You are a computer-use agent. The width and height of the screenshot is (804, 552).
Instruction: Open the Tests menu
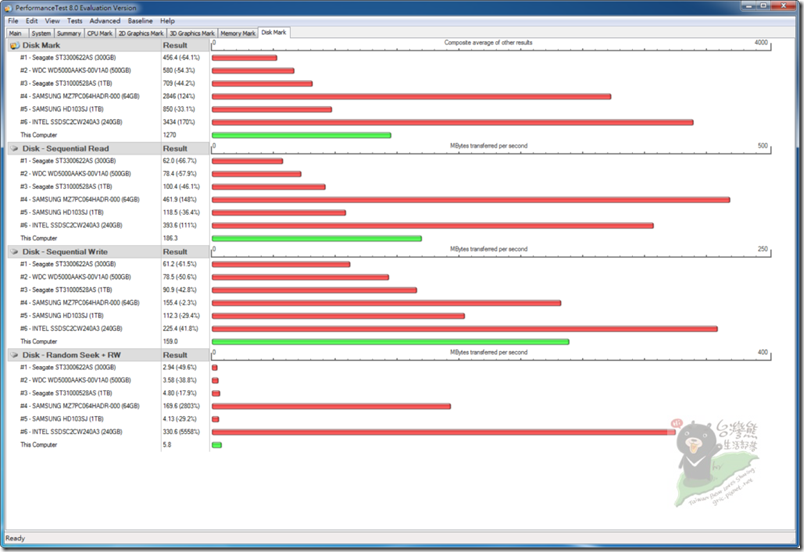75,21
